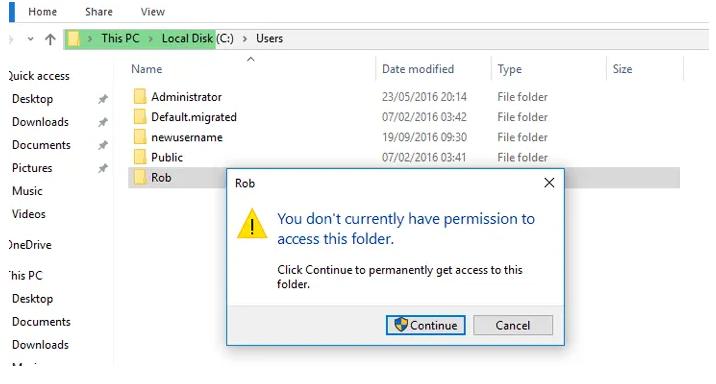
Task: Cancel the permission dialog
Action: [513, 325]
